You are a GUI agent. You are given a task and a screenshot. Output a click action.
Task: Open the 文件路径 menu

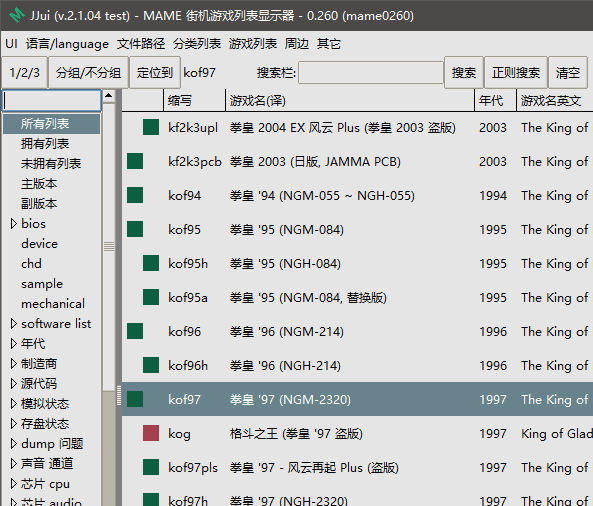click(141, 44)
